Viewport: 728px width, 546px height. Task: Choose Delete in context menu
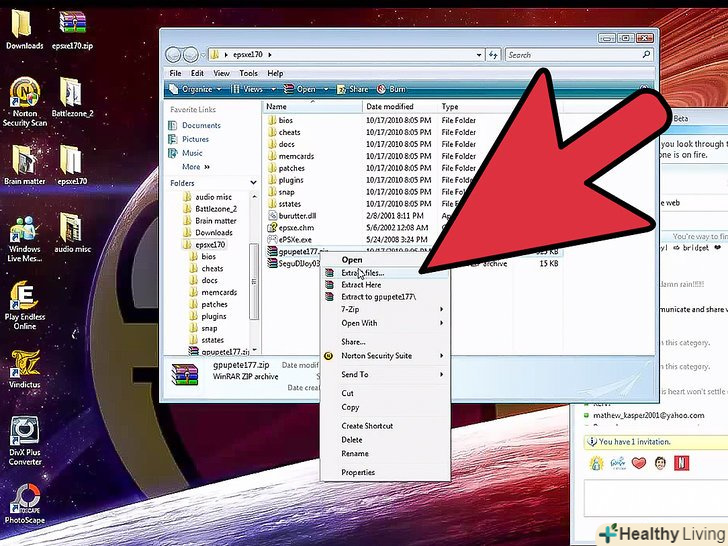click(385, 440)
